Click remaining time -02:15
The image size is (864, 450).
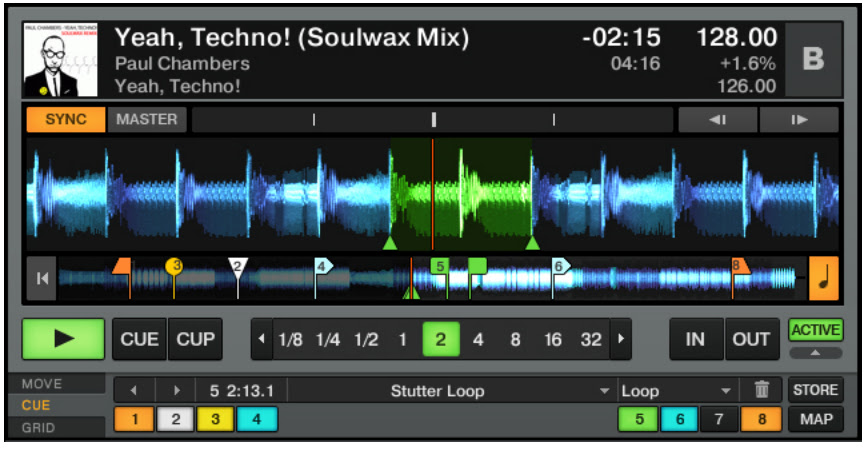pos(622,37)
